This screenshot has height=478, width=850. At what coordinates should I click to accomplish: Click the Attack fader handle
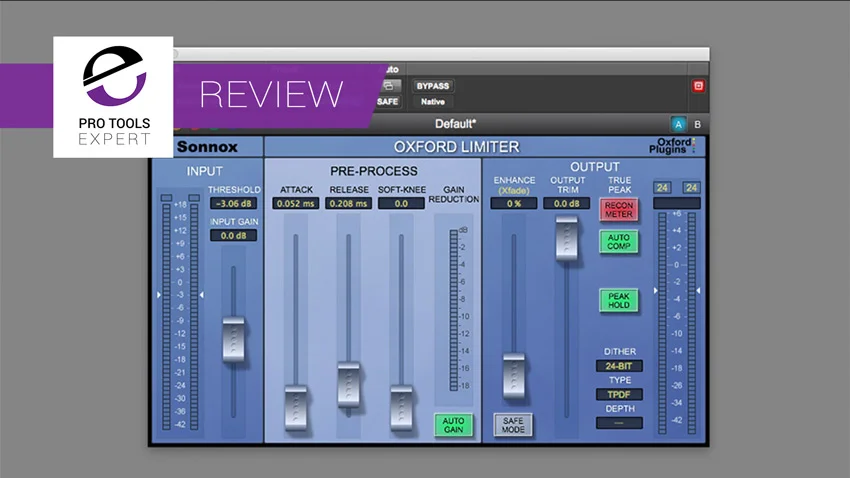296,407
